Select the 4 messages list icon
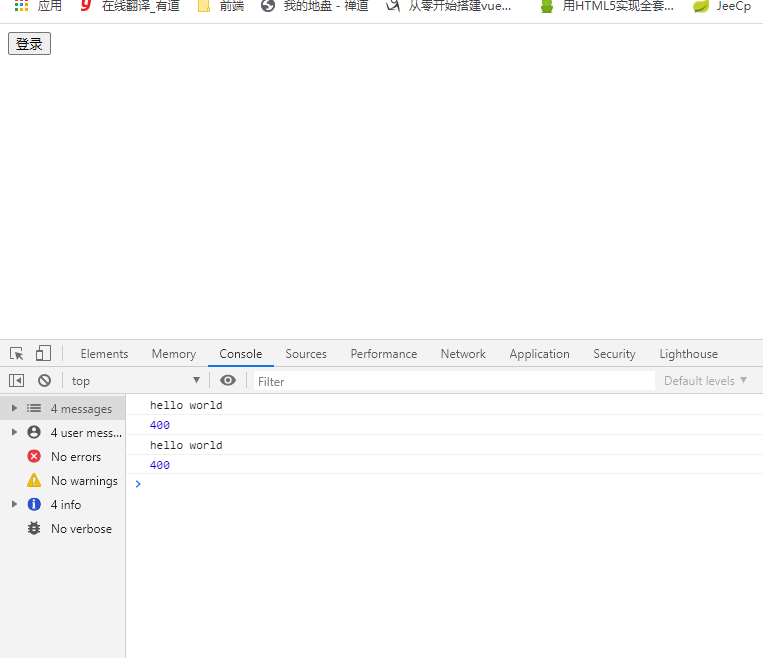Screen dimensions: 763x658 coord(34,408)
